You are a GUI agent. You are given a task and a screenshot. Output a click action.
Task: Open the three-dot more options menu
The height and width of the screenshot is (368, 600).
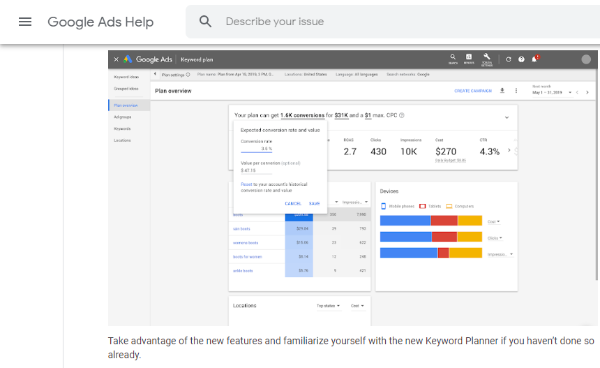point(516,91)
